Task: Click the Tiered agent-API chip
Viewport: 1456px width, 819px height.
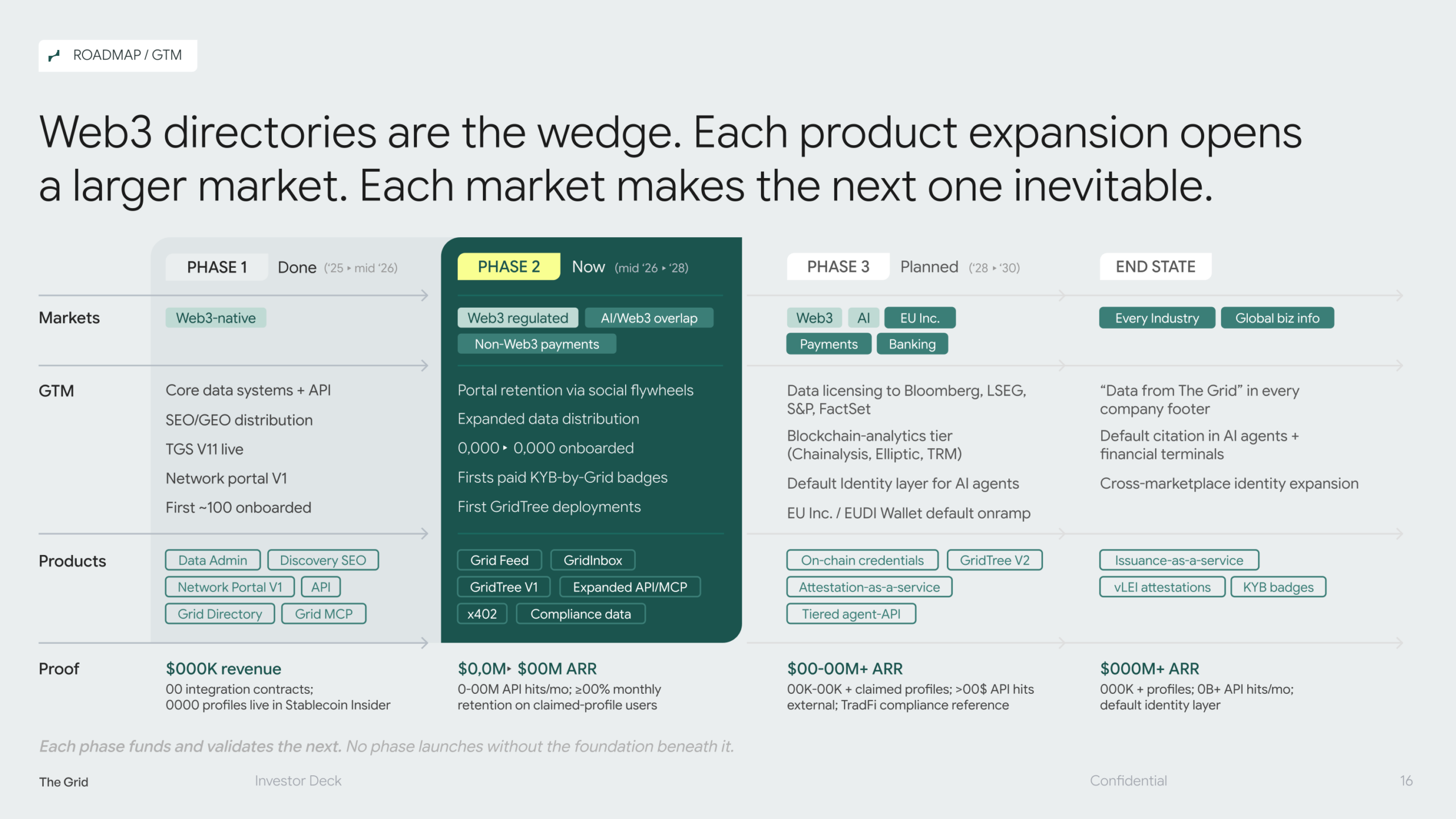Action: [851, 614]
